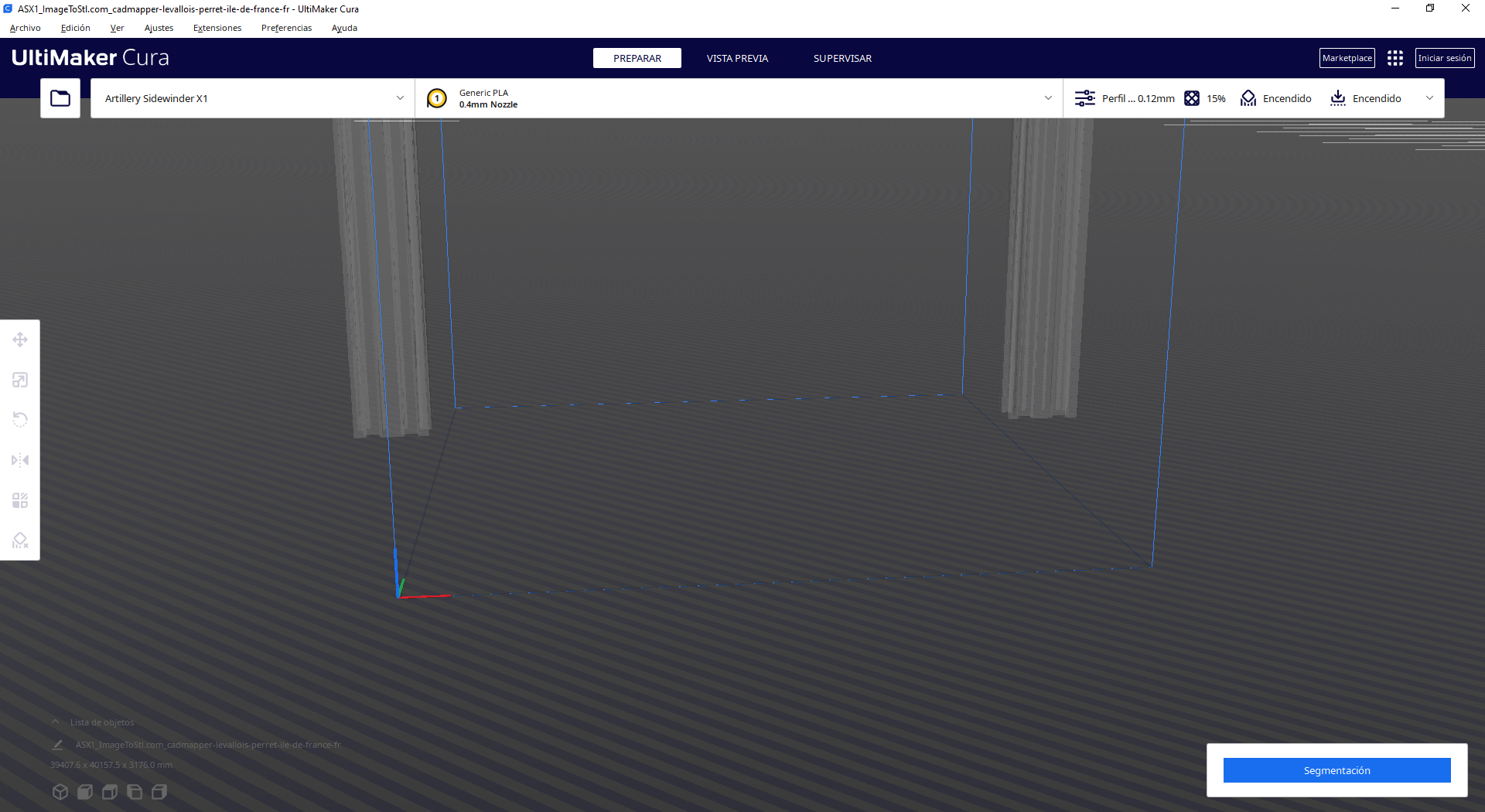Select the Scale tool in left toolbar
The width and height of the screenshot is (1485, 812).
(20, 380)
